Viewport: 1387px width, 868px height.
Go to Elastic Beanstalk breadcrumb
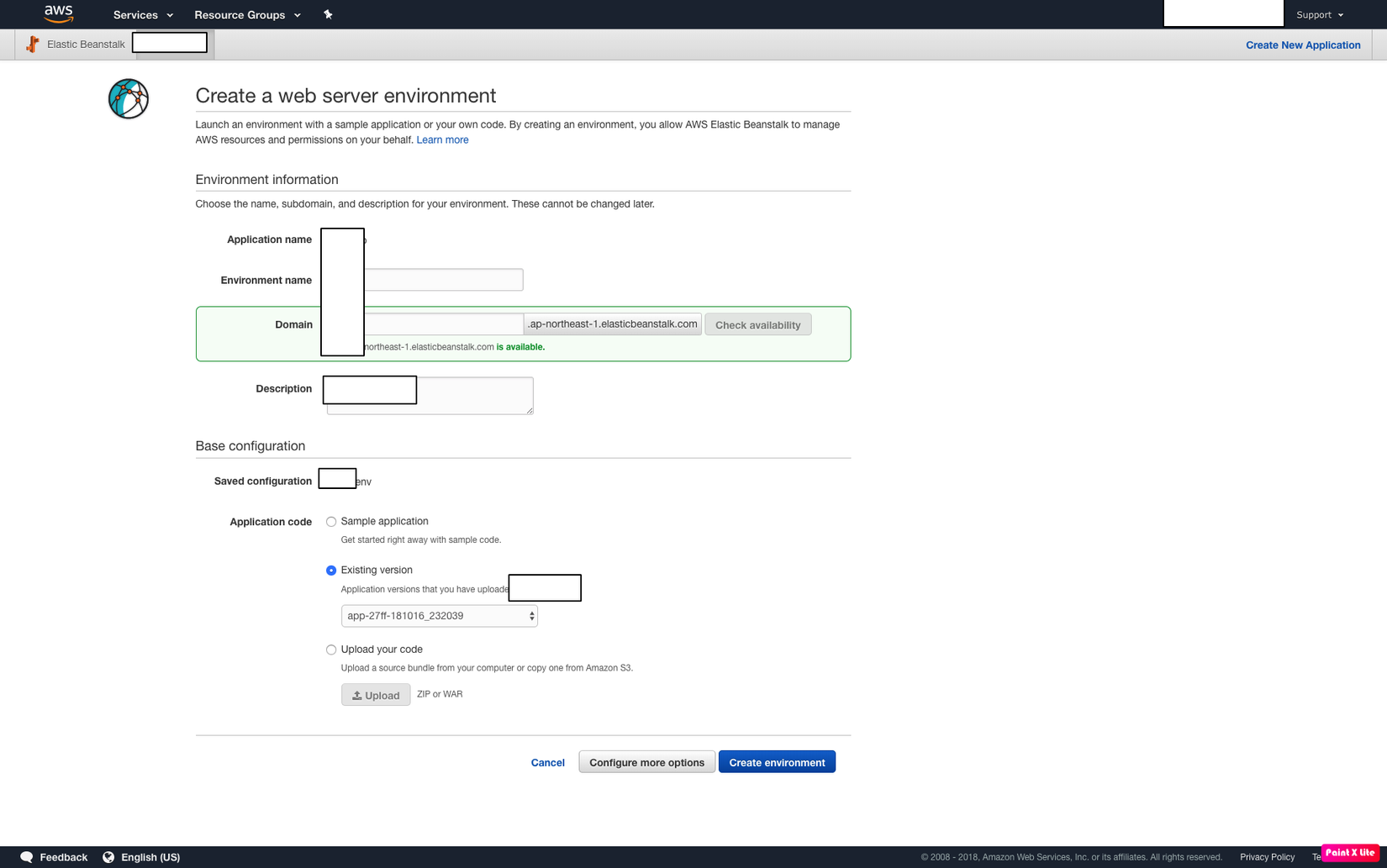coord(86,45)
